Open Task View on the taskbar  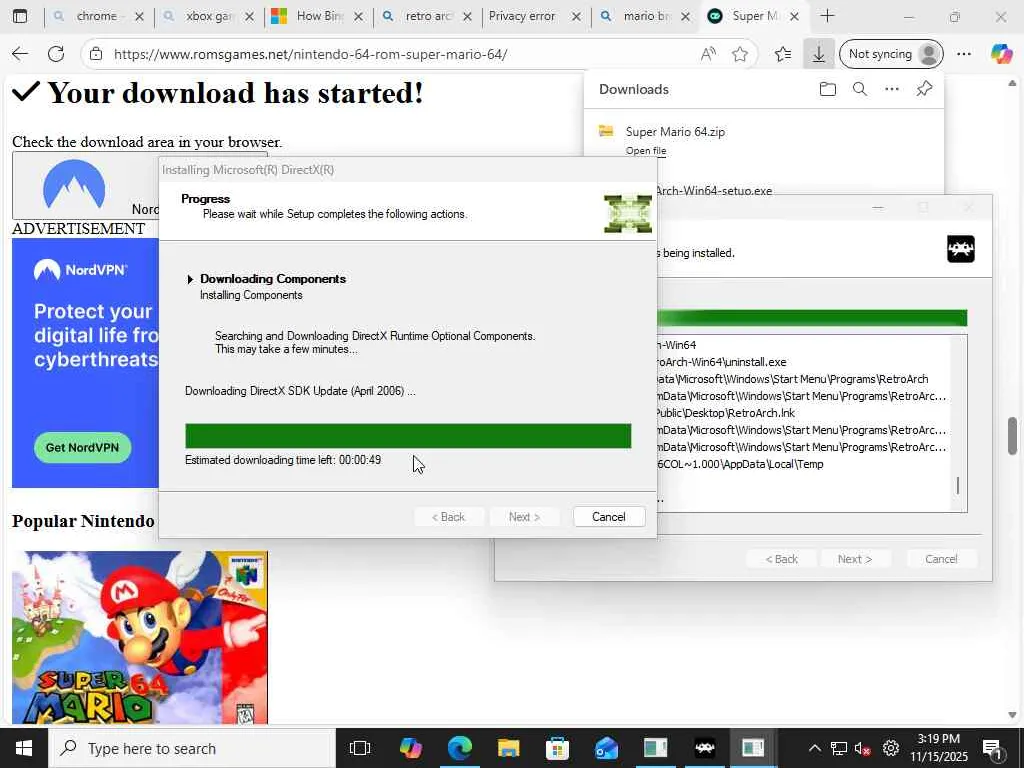point(360,748)
